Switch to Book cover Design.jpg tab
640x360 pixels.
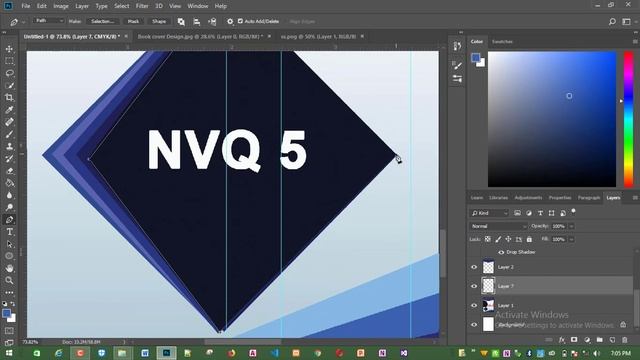pyautogui.click(x=200, y=36)
